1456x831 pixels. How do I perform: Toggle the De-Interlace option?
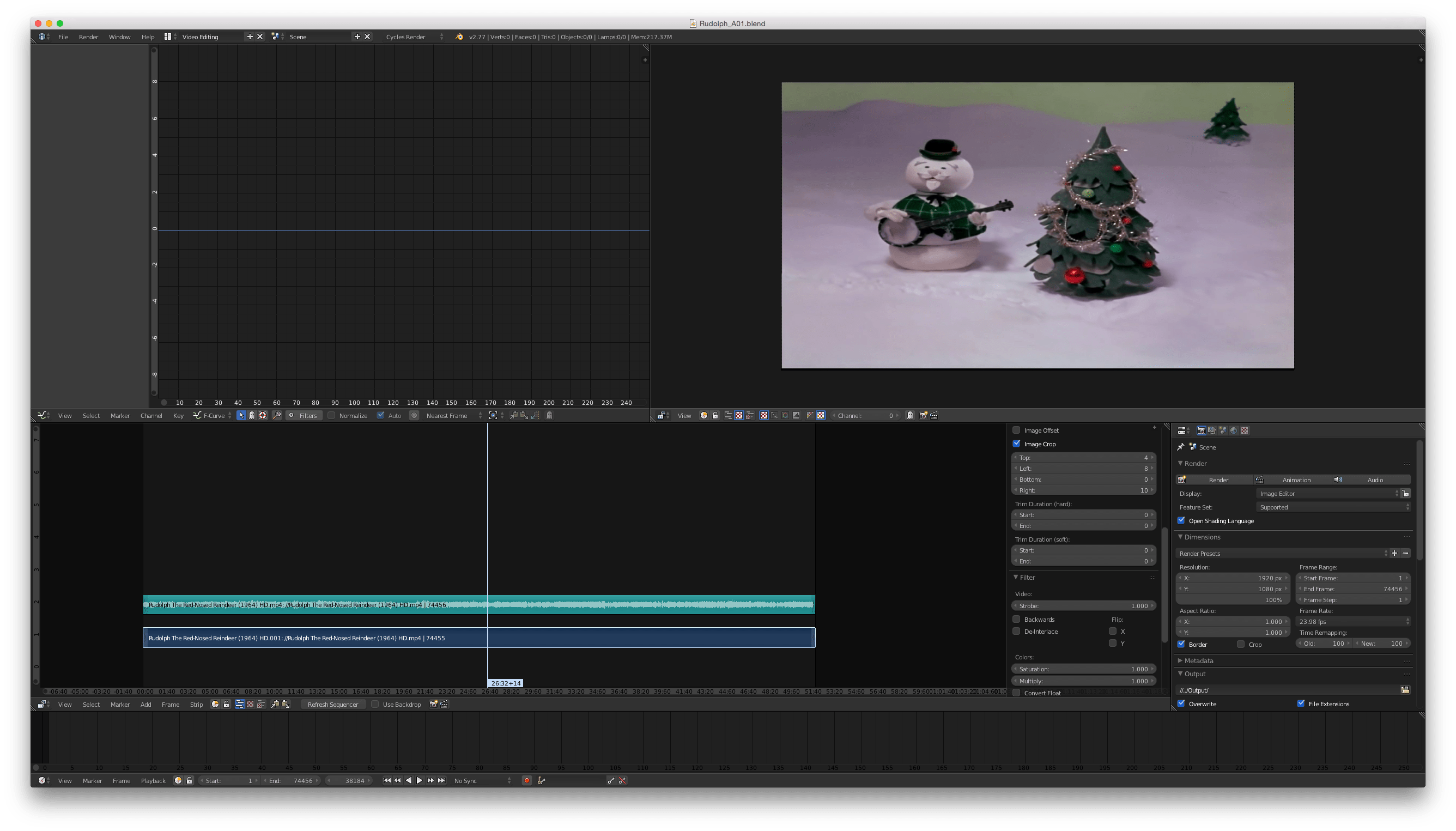[1017, 631]
